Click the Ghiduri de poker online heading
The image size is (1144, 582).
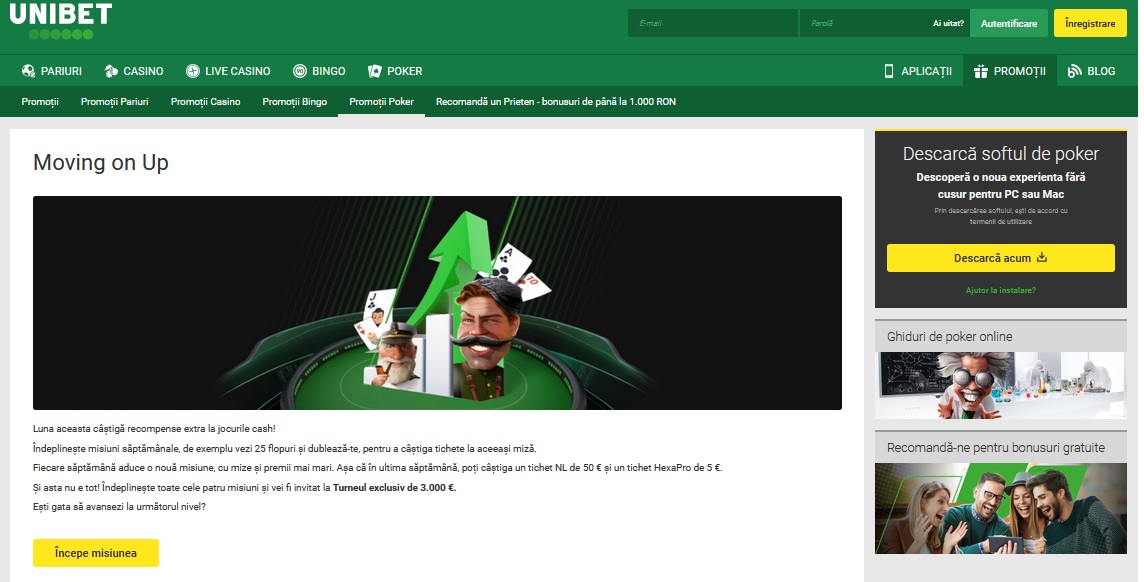click(x=949, y=336)
